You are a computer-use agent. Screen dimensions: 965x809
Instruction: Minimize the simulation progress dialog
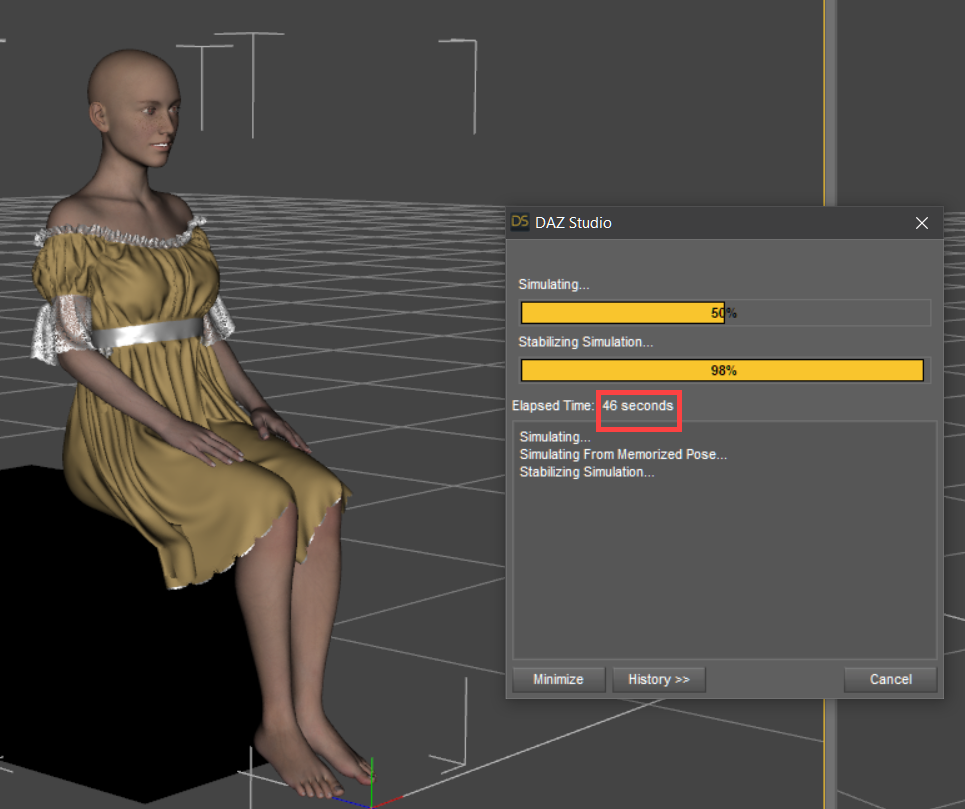click(x=558, y=679)
